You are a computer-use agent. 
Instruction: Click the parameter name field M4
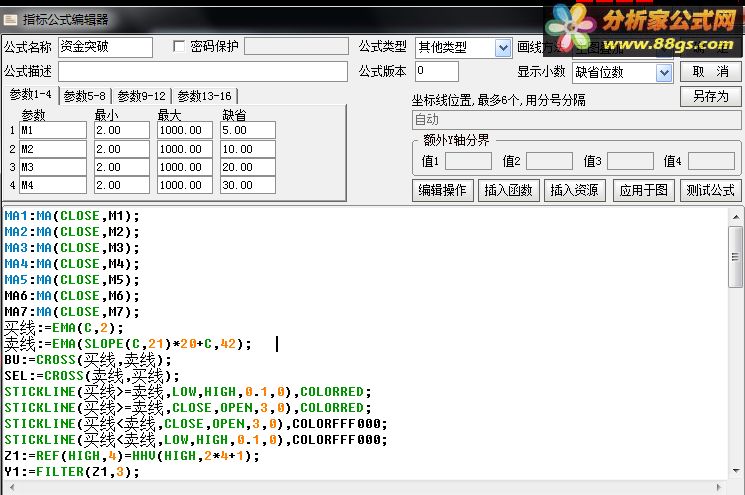pos(53,185)
